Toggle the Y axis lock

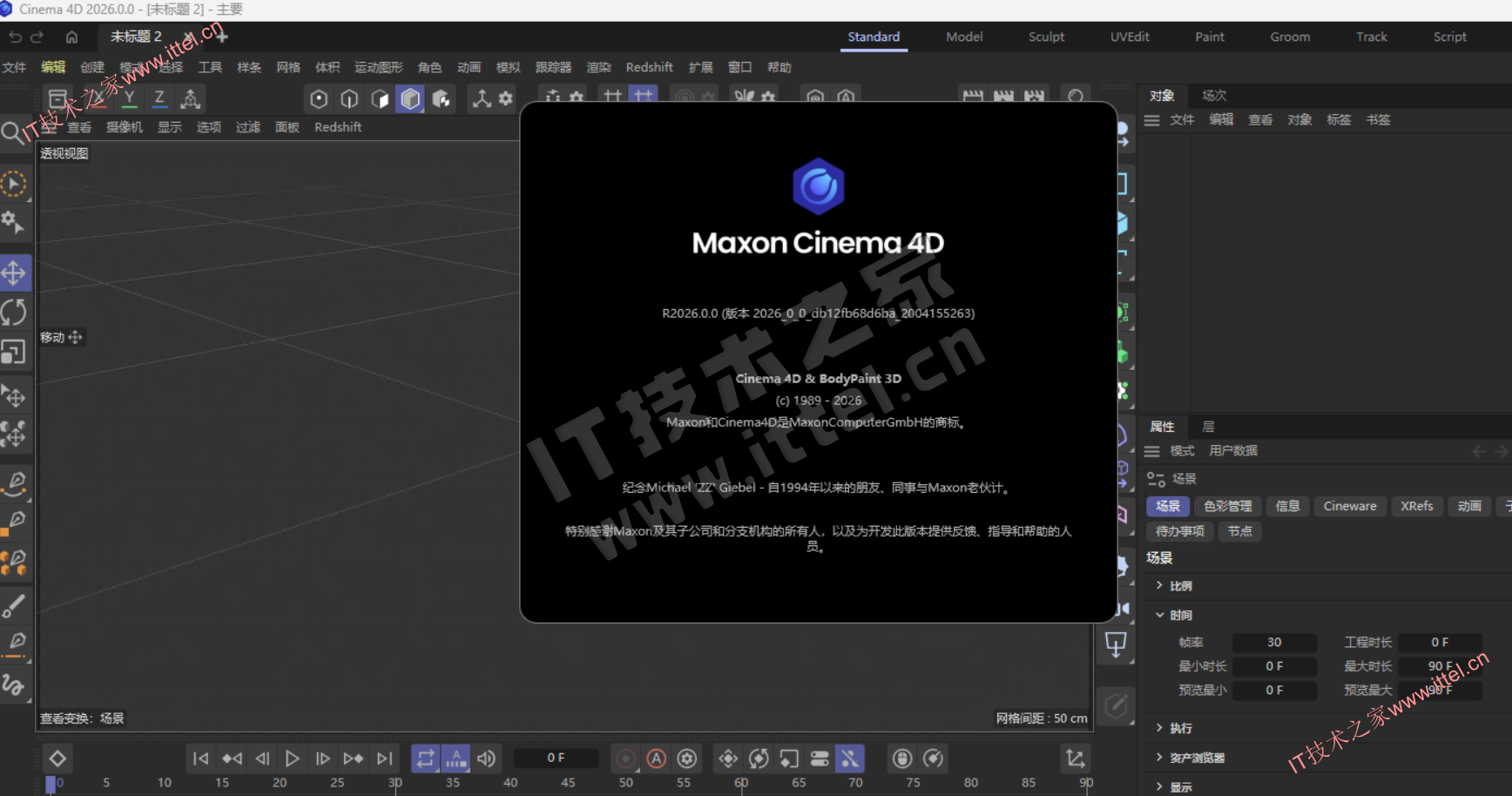point(129,98)
